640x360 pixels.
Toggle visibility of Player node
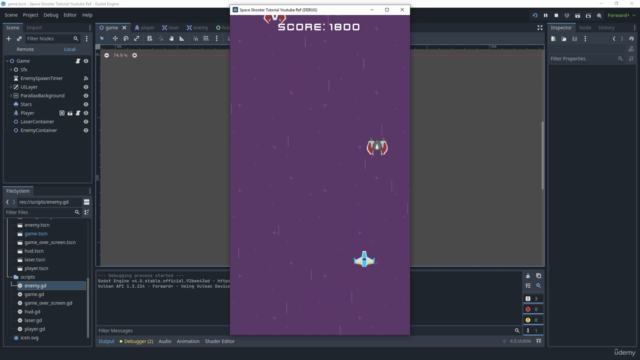click(x=86, y=113)
